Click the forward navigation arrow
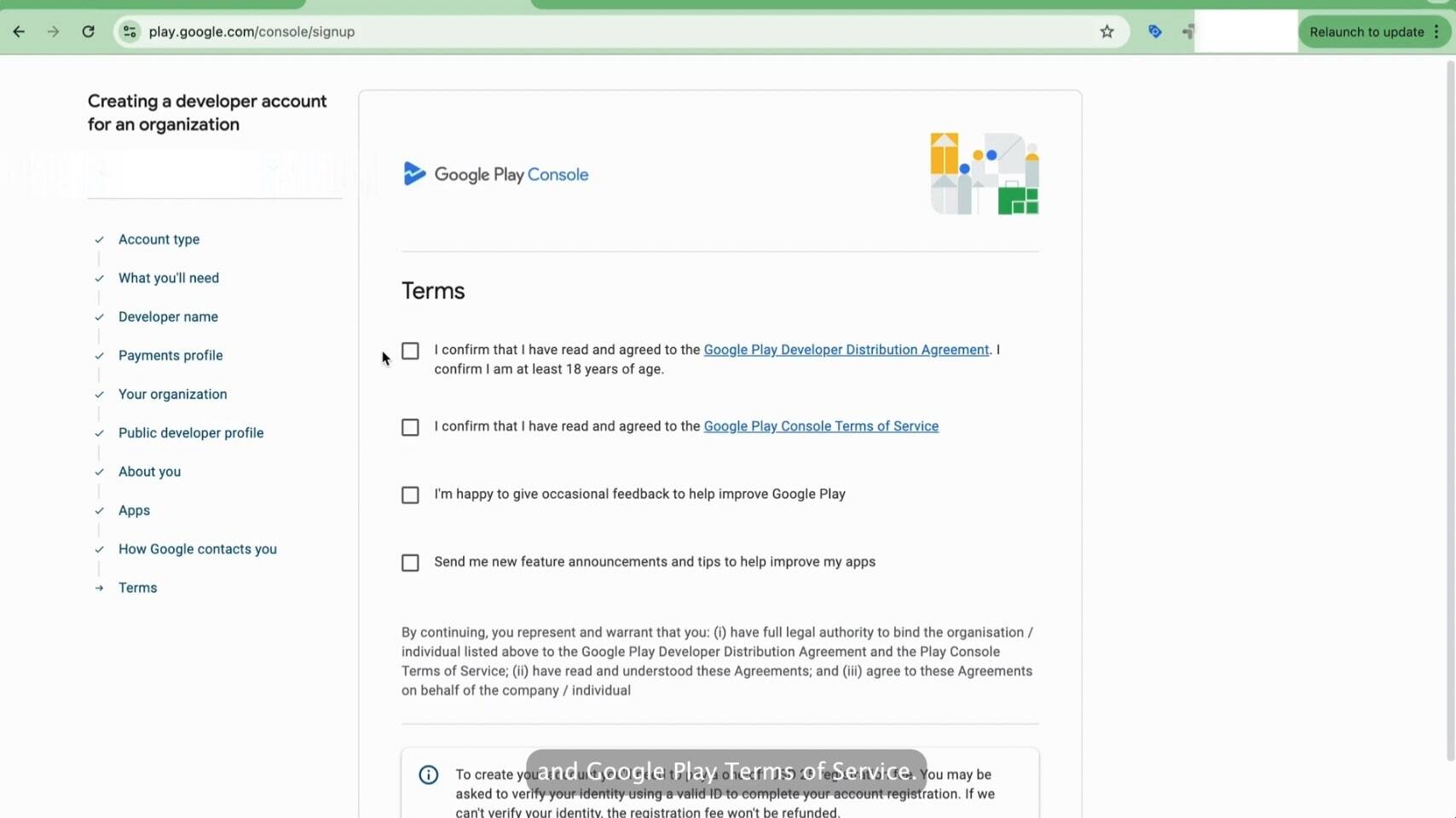Image resolution: width=1456 pixels, height=818 pixels. tap(53, 32)
